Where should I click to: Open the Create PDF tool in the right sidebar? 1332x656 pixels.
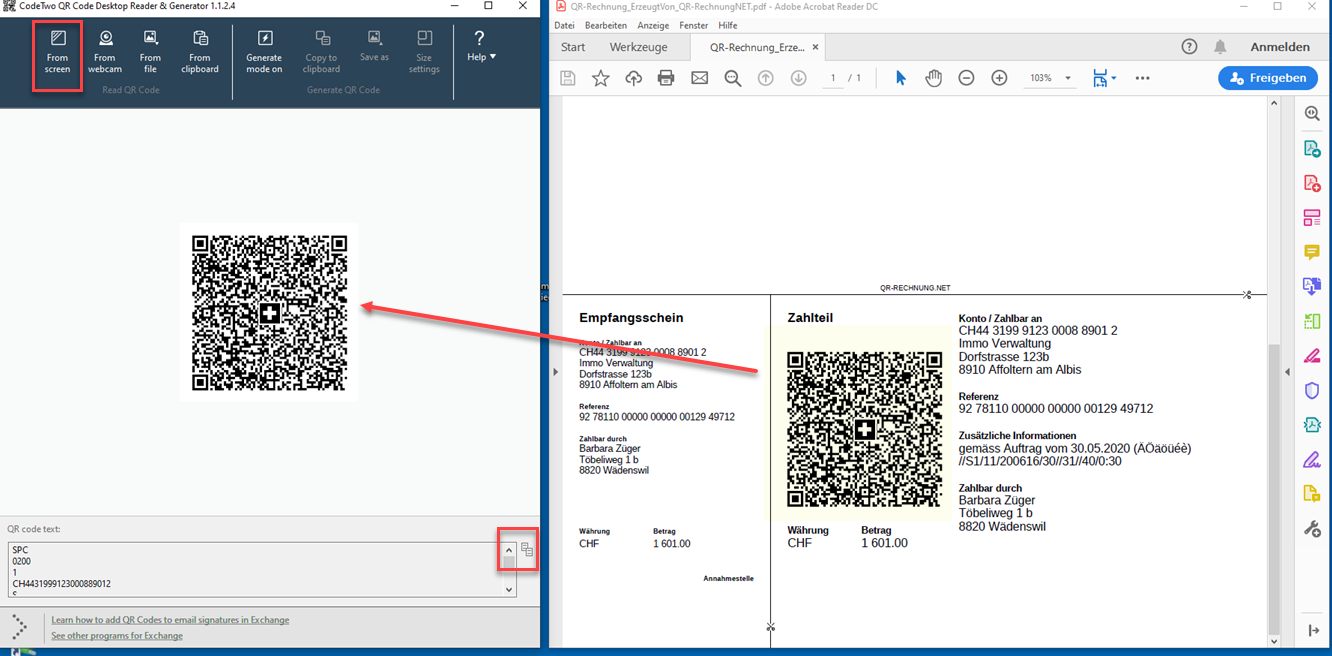(x=1312, y=183)
